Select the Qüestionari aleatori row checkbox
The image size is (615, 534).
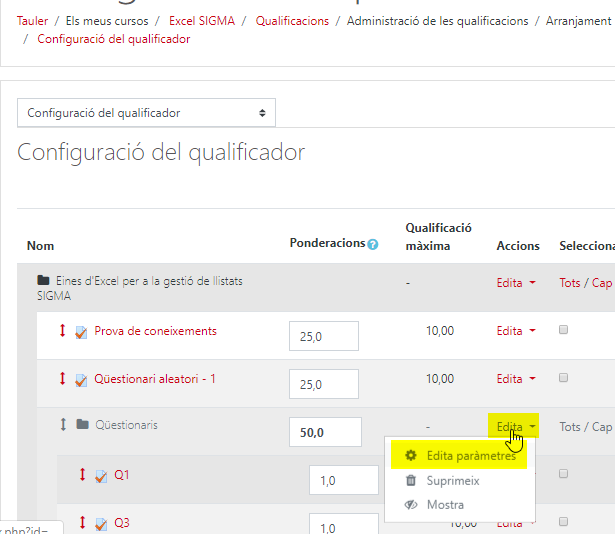(x=564, y=378)
